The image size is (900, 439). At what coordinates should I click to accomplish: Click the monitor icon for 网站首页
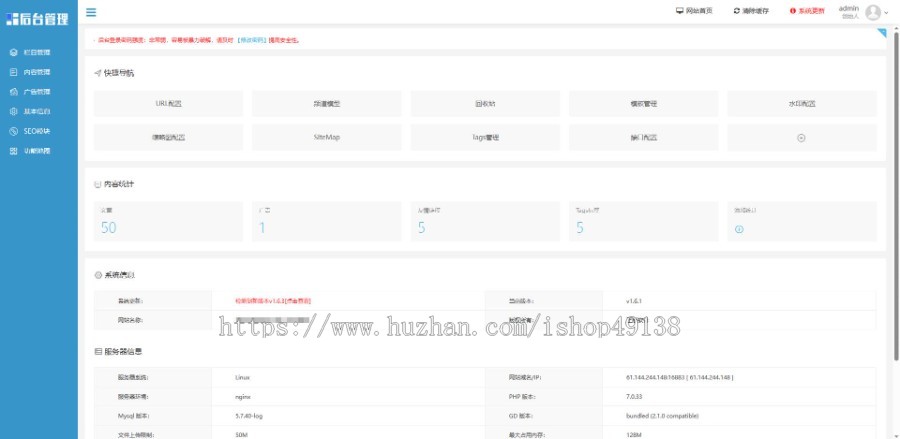coord(680,11)
